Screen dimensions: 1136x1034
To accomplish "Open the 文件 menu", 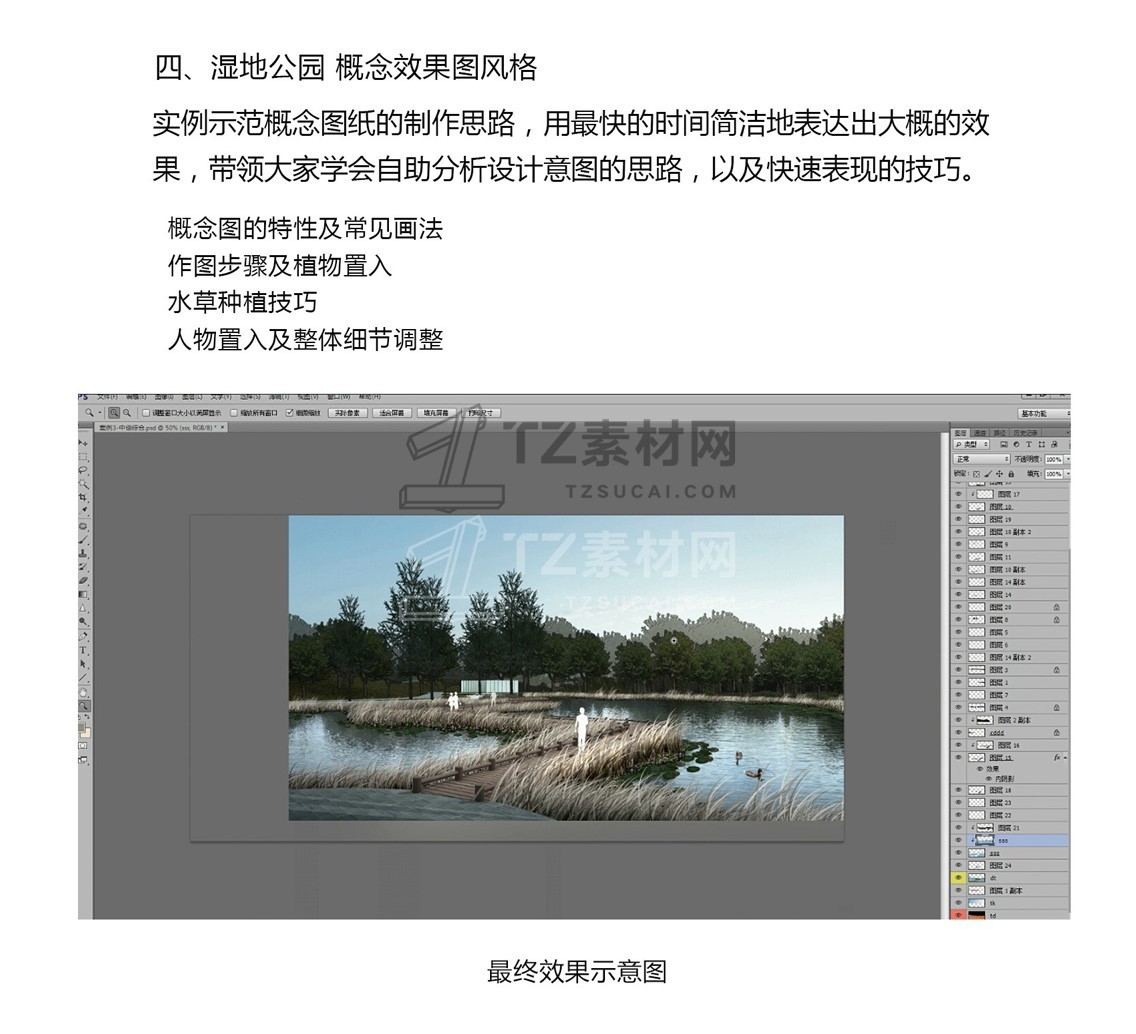I will pyautogui.click(x=107, y=396).
